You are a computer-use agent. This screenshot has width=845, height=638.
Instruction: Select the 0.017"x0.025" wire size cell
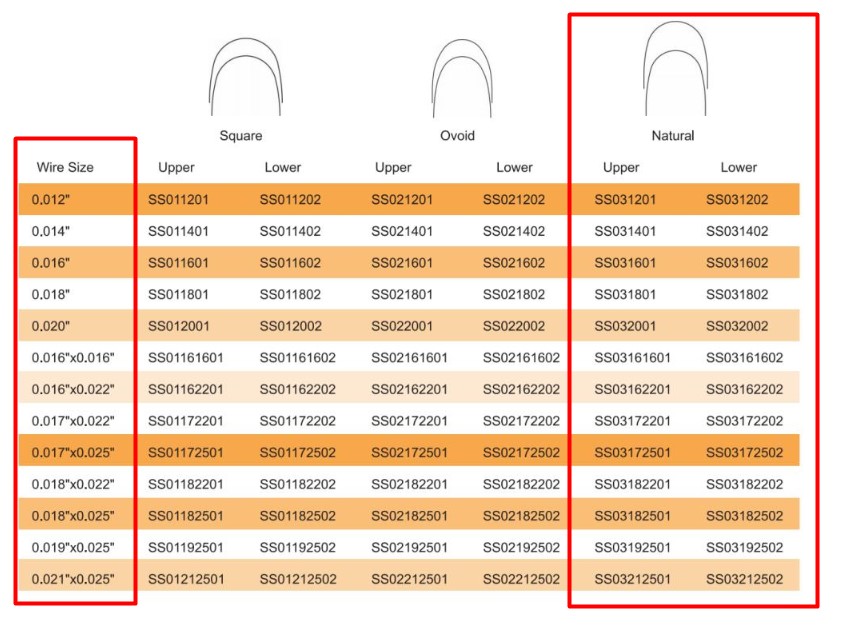pos(73,453)
